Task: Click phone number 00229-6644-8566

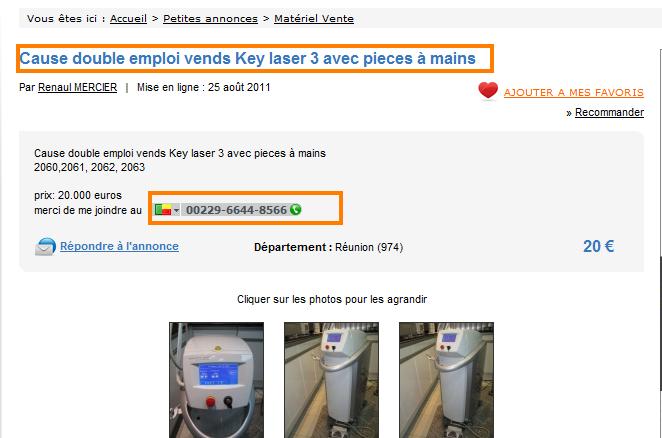Action: pos(236,210)
